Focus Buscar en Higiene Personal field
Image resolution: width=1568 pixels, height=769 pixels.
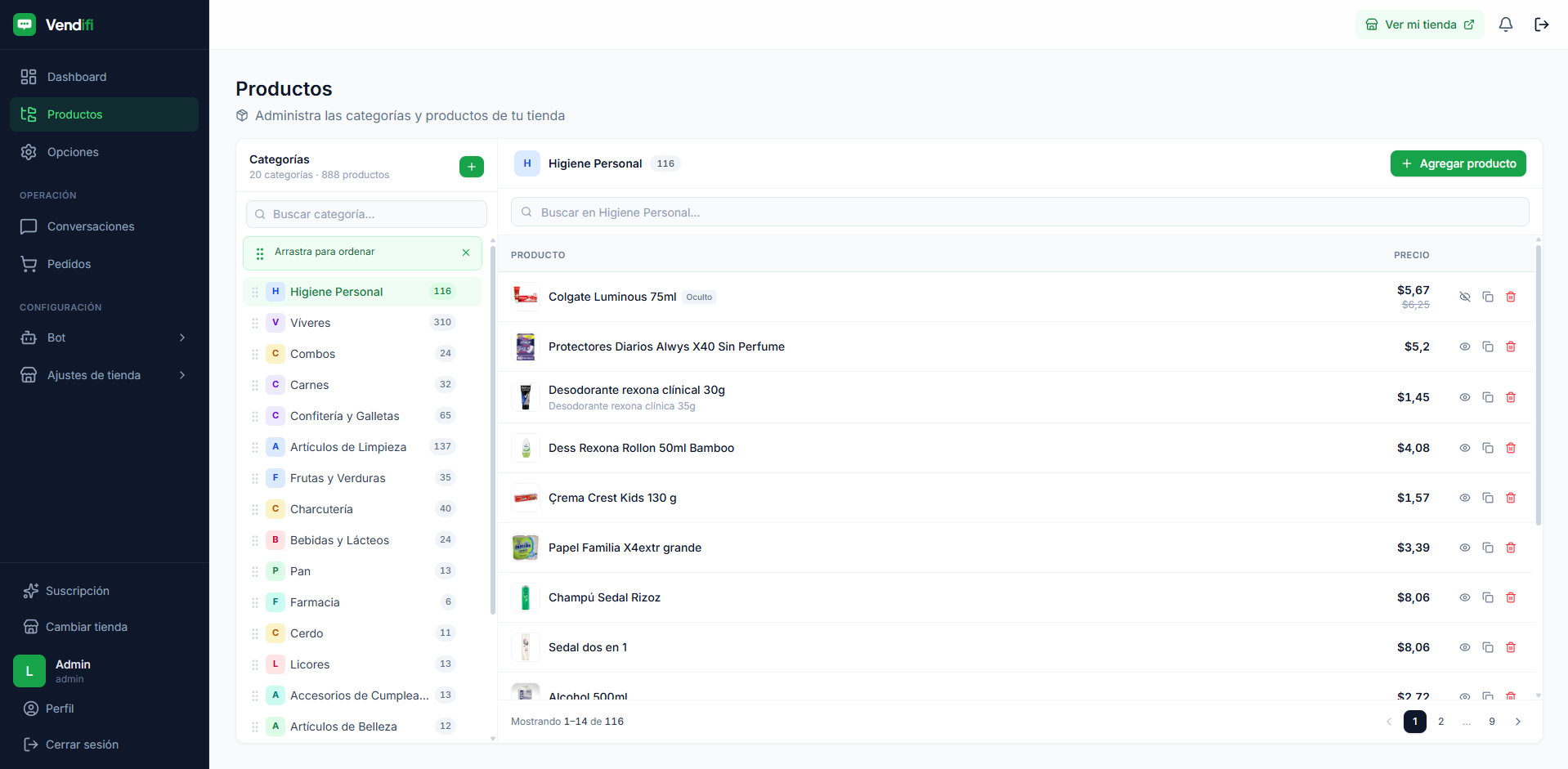pyautogui.click(x=1019, y=212)
